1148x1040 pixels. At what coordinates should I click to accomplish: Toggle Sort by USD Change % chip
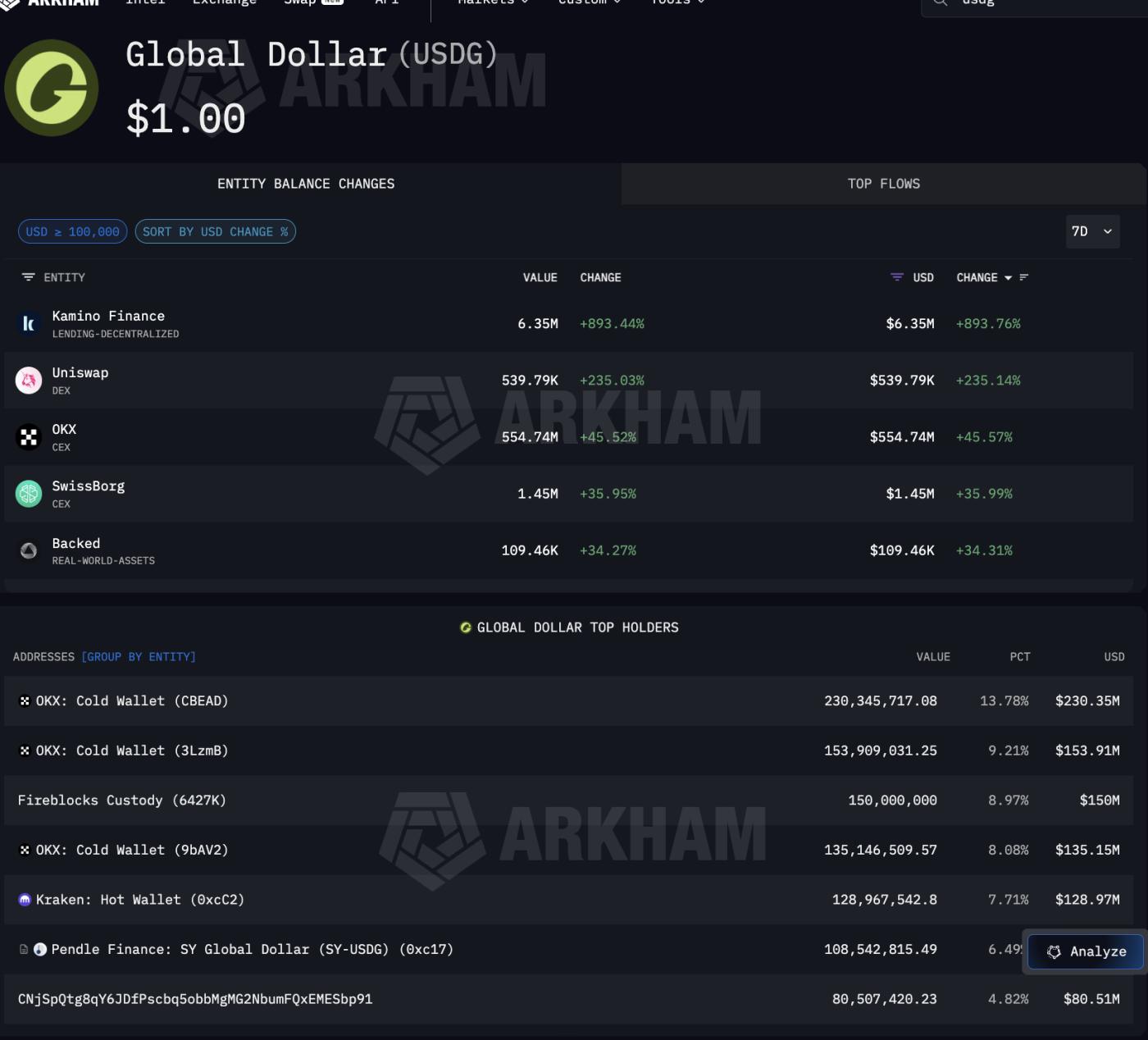[x=215, y=232]
